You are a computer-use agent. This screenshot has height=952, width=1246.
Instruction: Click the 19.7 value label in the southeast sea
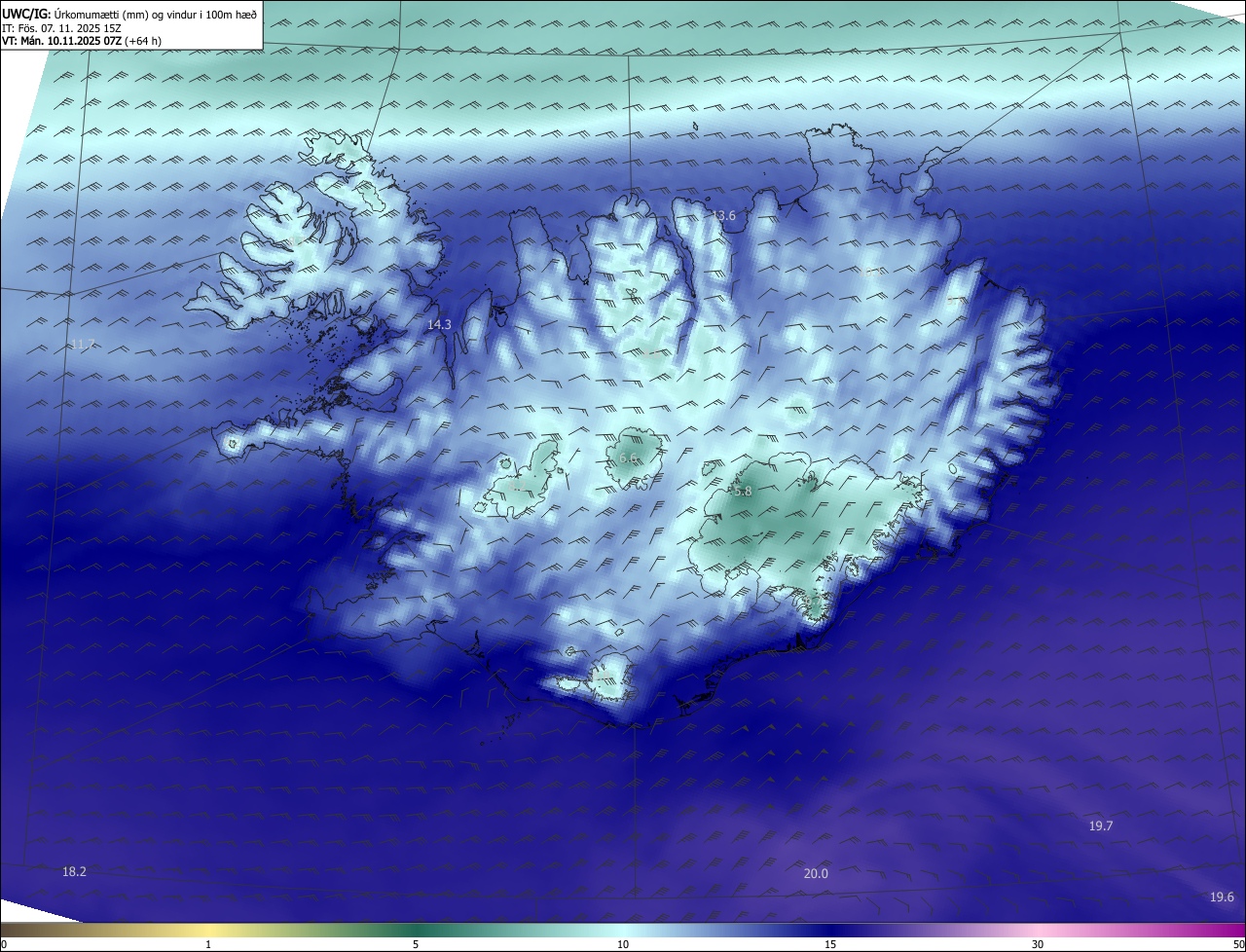(1100, 825)
